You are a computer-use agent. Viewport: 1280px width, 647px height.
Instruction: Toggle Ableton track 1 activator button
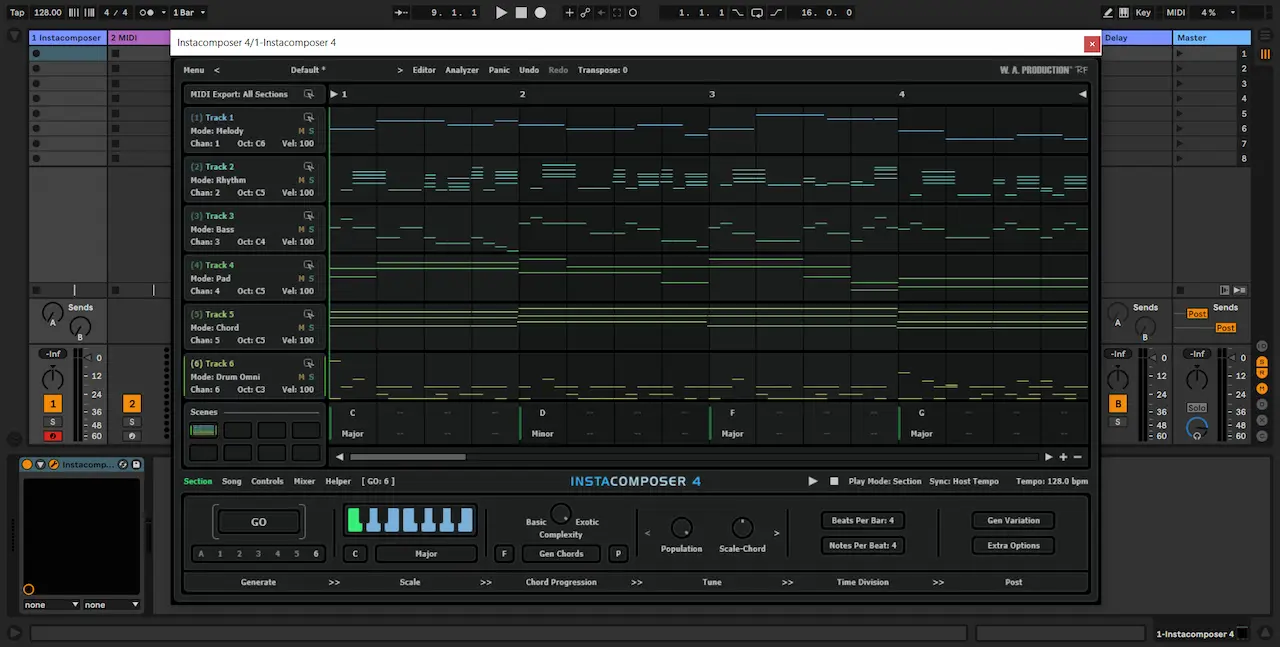pos(52,404)
